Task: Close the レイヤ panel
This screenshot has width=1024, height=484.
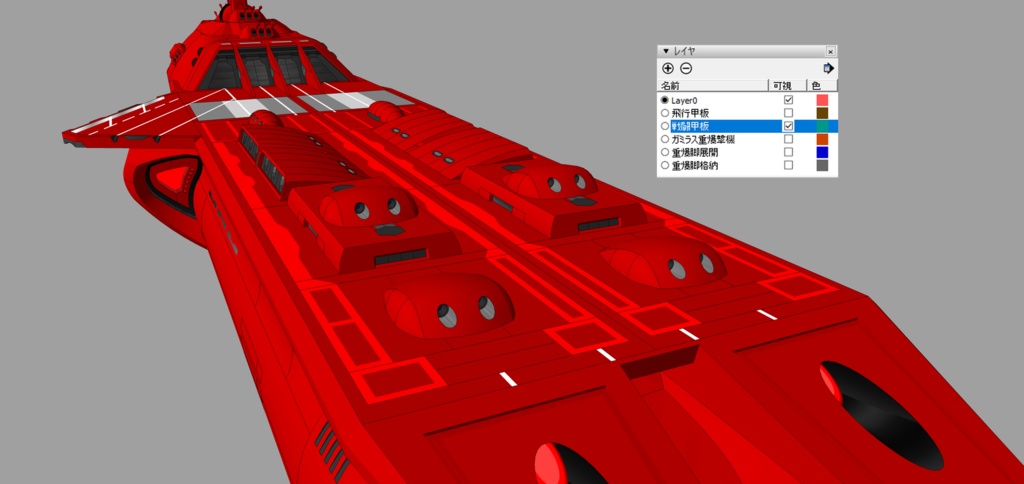Action: (830, 51)
